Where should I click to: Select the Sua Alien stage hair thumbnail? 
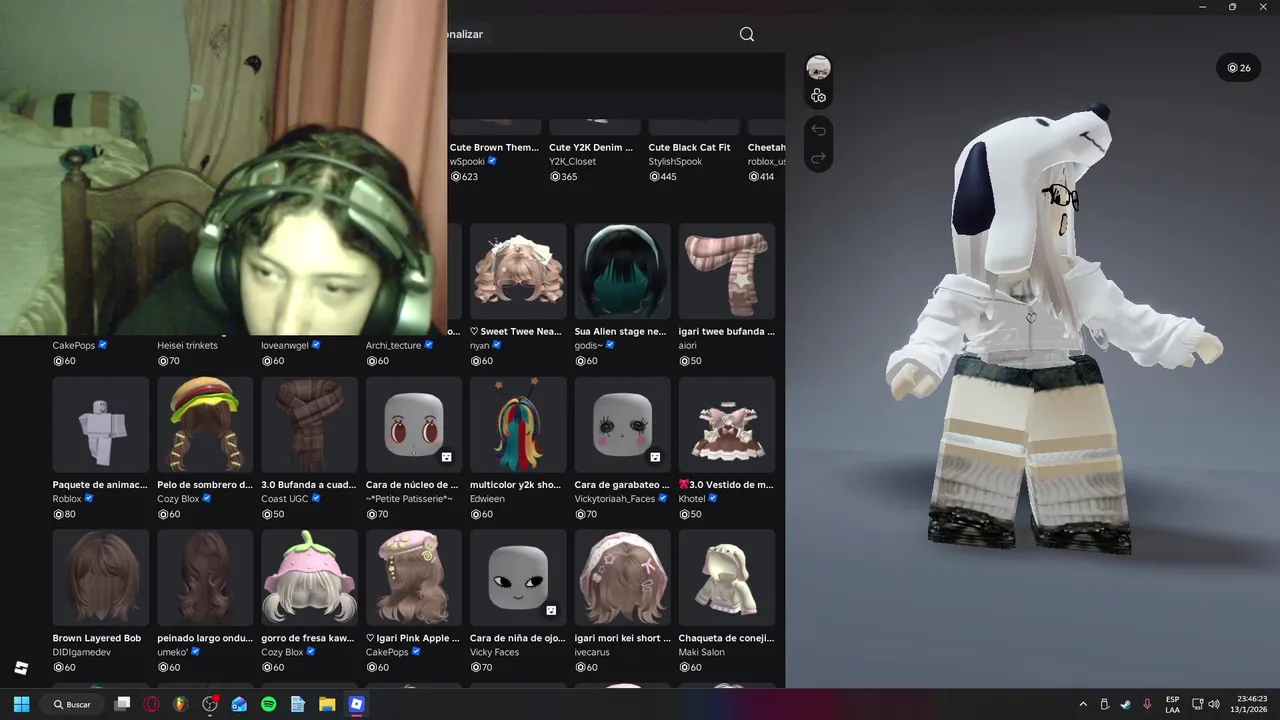click(622, 271)
